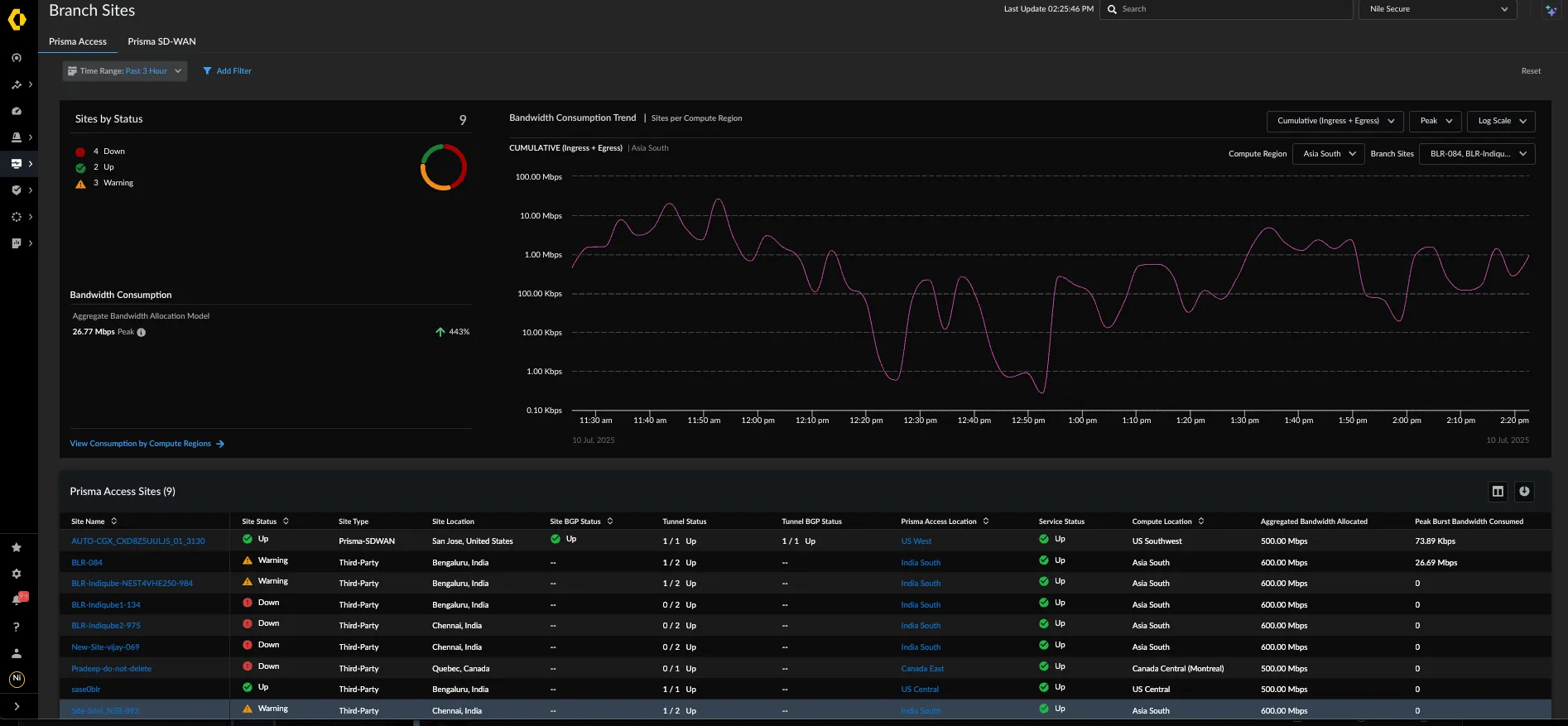1568x726 pixels.
Task: Click into the Search field
Action: point(1226,9)
